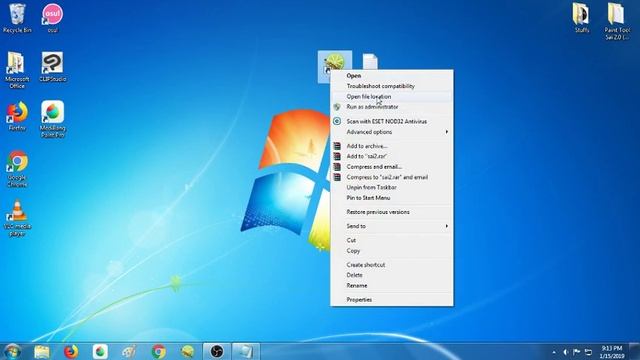Expand the Send to submenu
This screenshot has height=360, width=640.
[392, 226]
